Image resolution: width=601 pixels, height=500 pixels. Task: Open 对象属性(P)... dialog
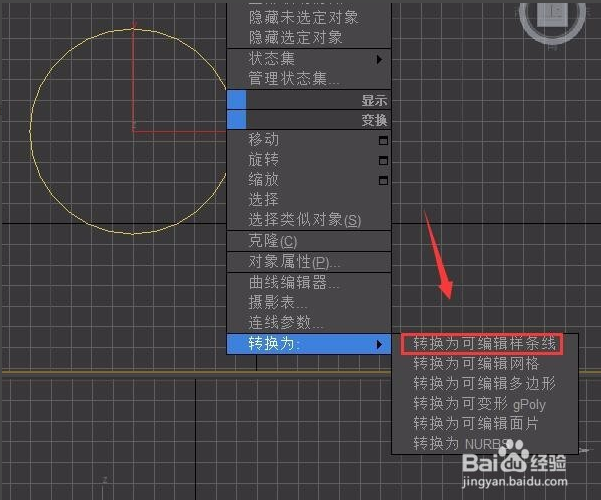tap(309, 262)
